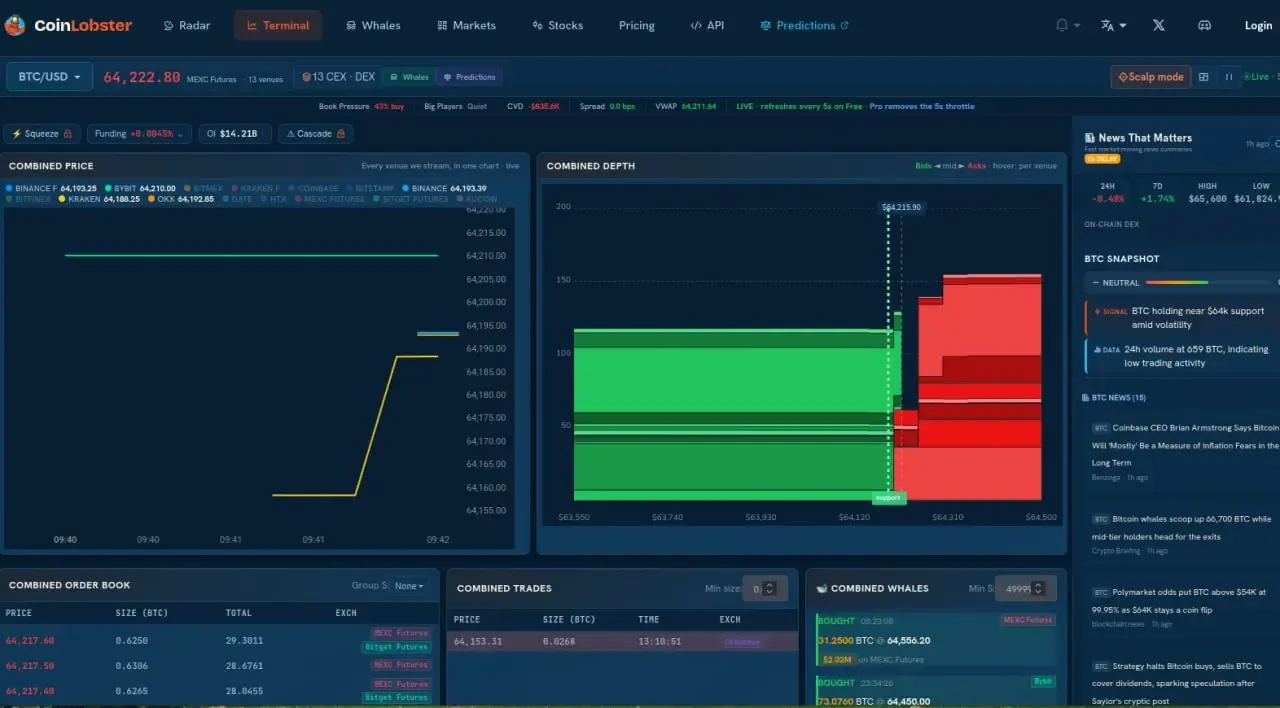
Task: Toggle HTX series in legend
Action: tap(274, 199)
